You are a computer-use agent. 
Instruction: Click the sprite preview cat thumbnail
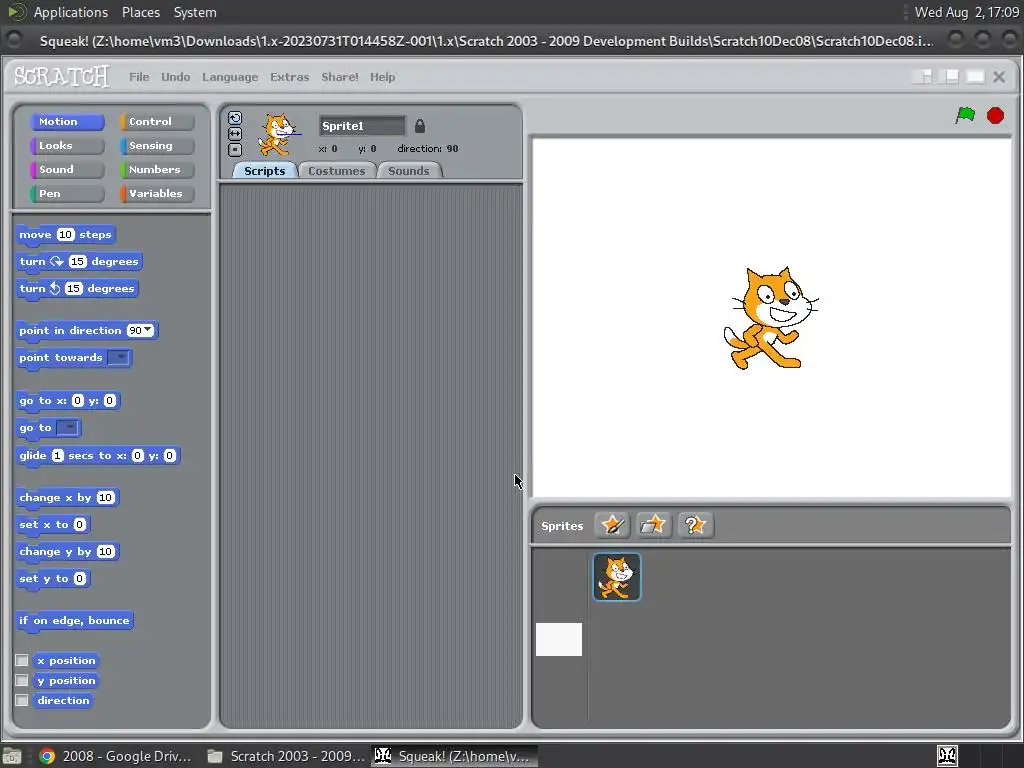tap(280, 135)
